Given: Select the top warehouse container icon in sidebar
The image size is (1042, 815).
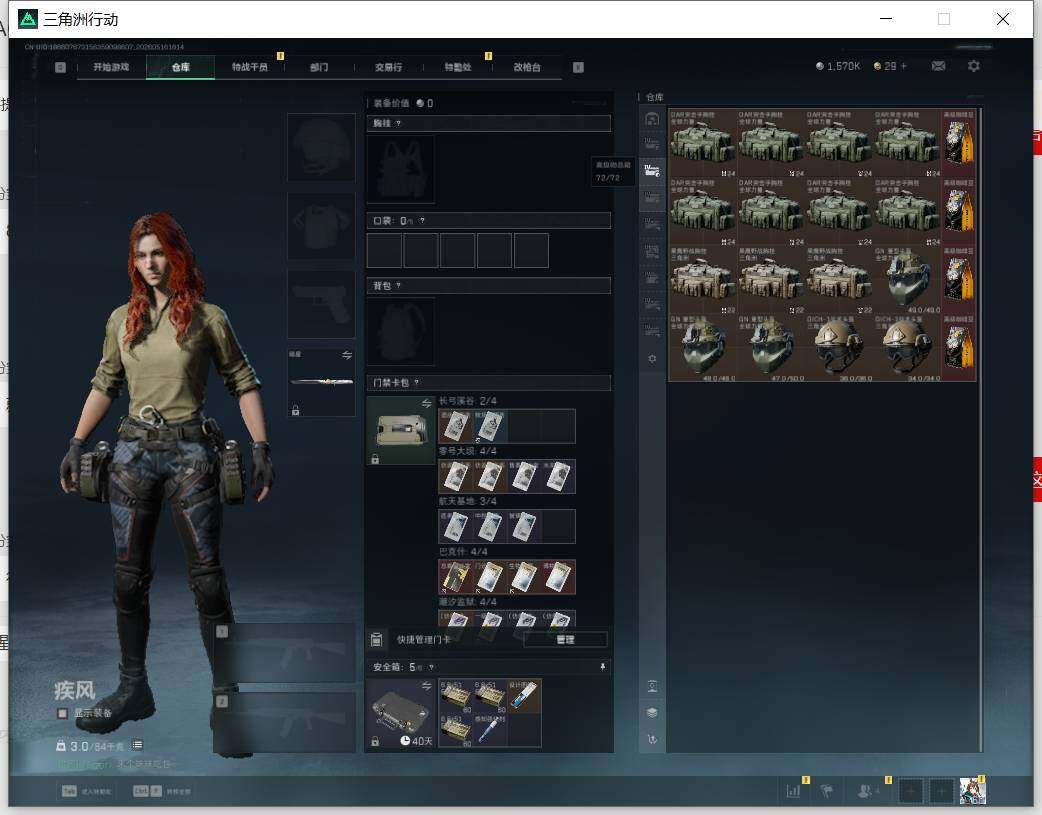Looking at the screenshot, I should pos(652,118).
